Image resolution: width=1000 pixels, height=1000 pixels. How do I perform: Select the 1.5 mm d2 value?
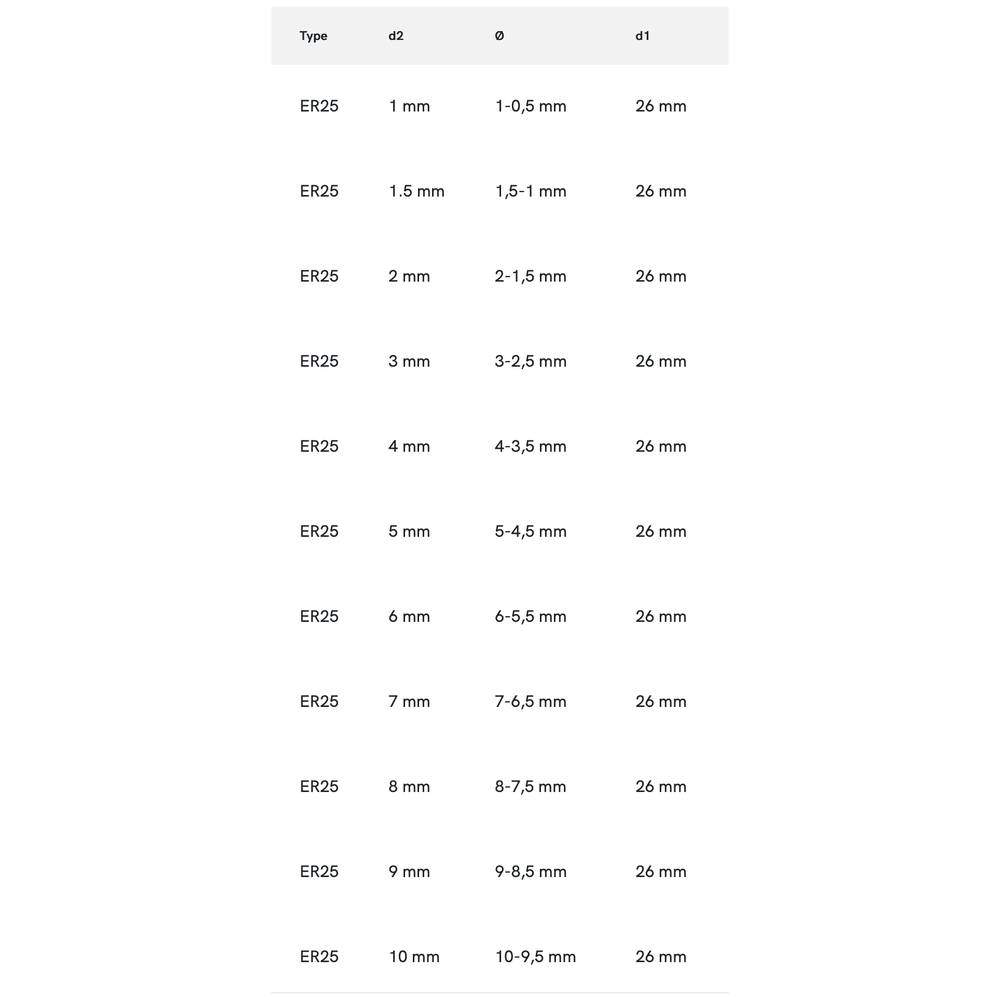pos(416,191)
